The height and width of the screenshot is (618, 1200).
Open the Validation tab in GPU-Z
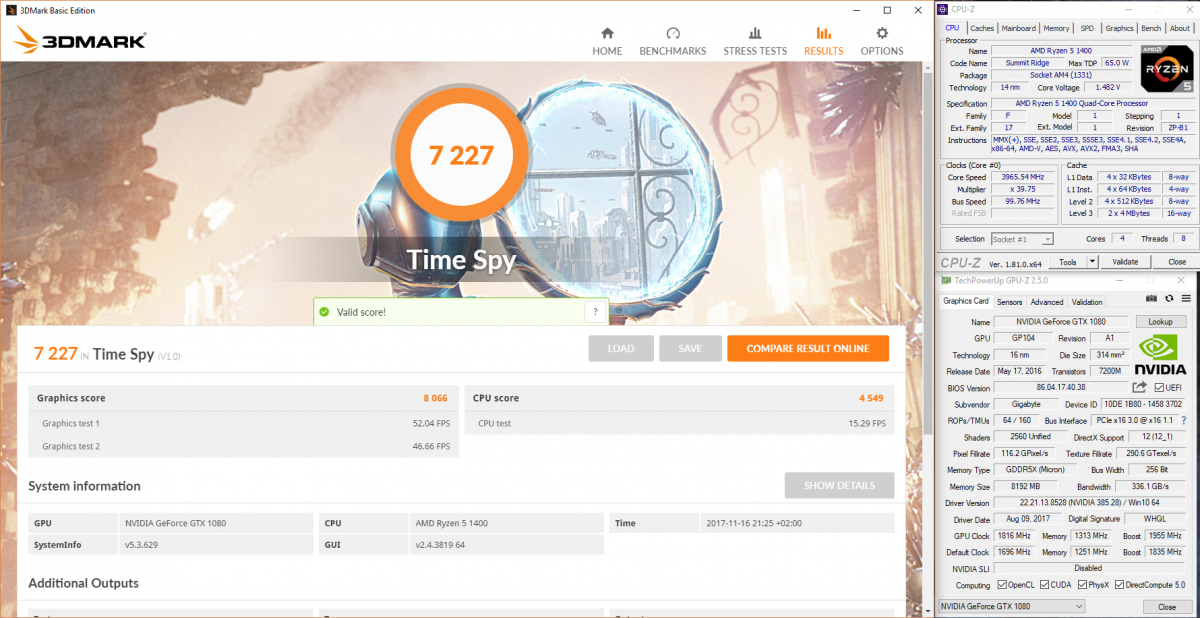1087,302
